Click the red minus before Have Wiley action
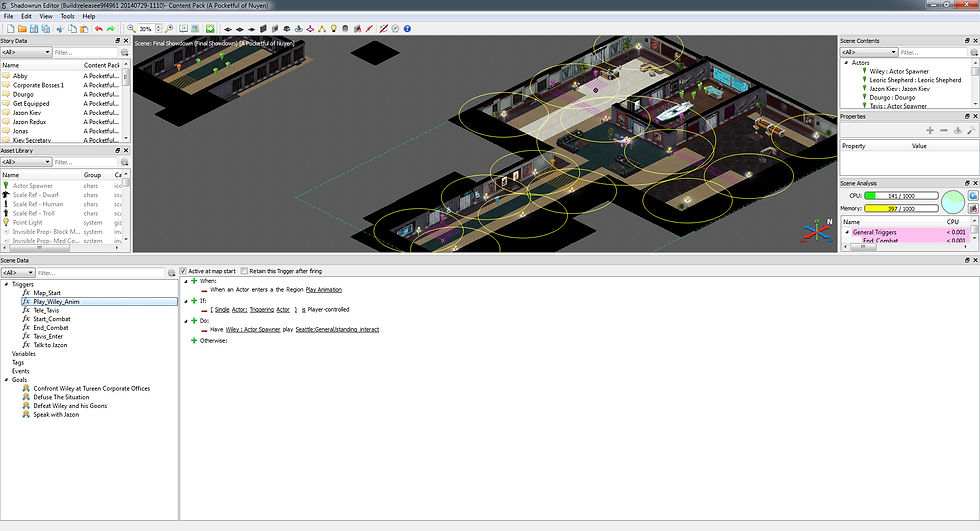This screenshot has height=531, width=980. 204,330
